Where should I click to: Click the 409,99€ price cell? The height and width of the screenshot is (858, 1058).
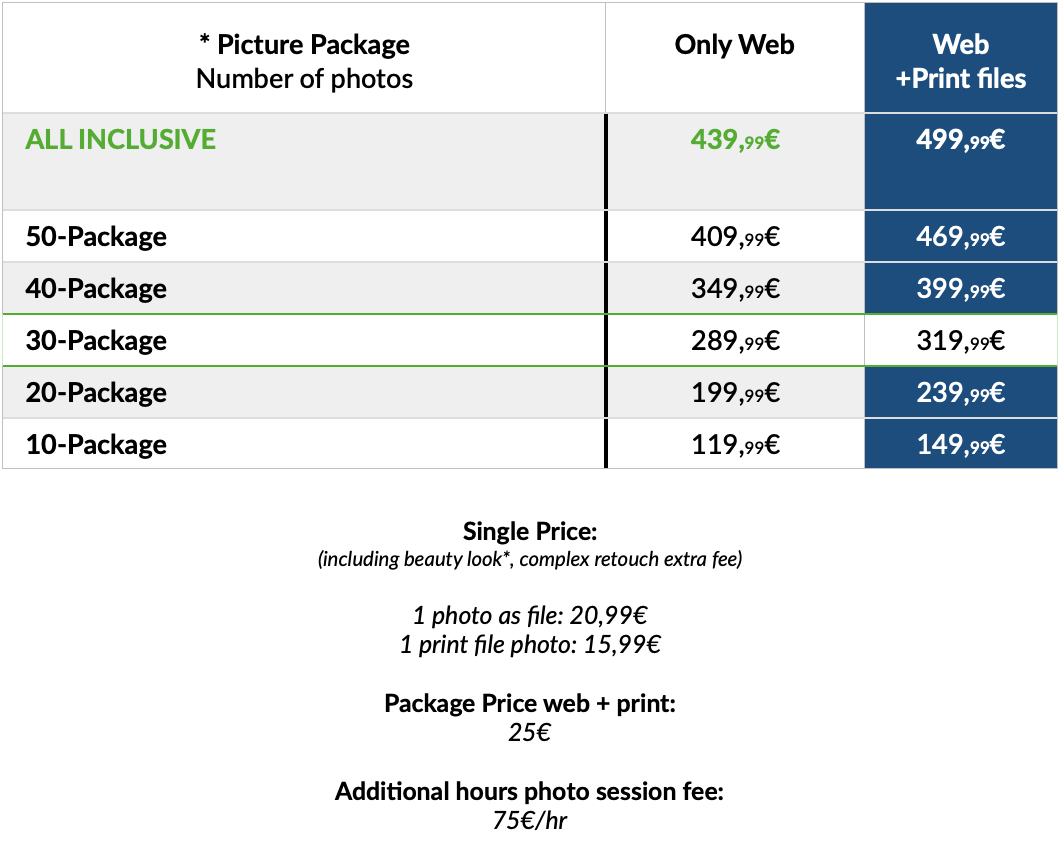click(735, 237)
